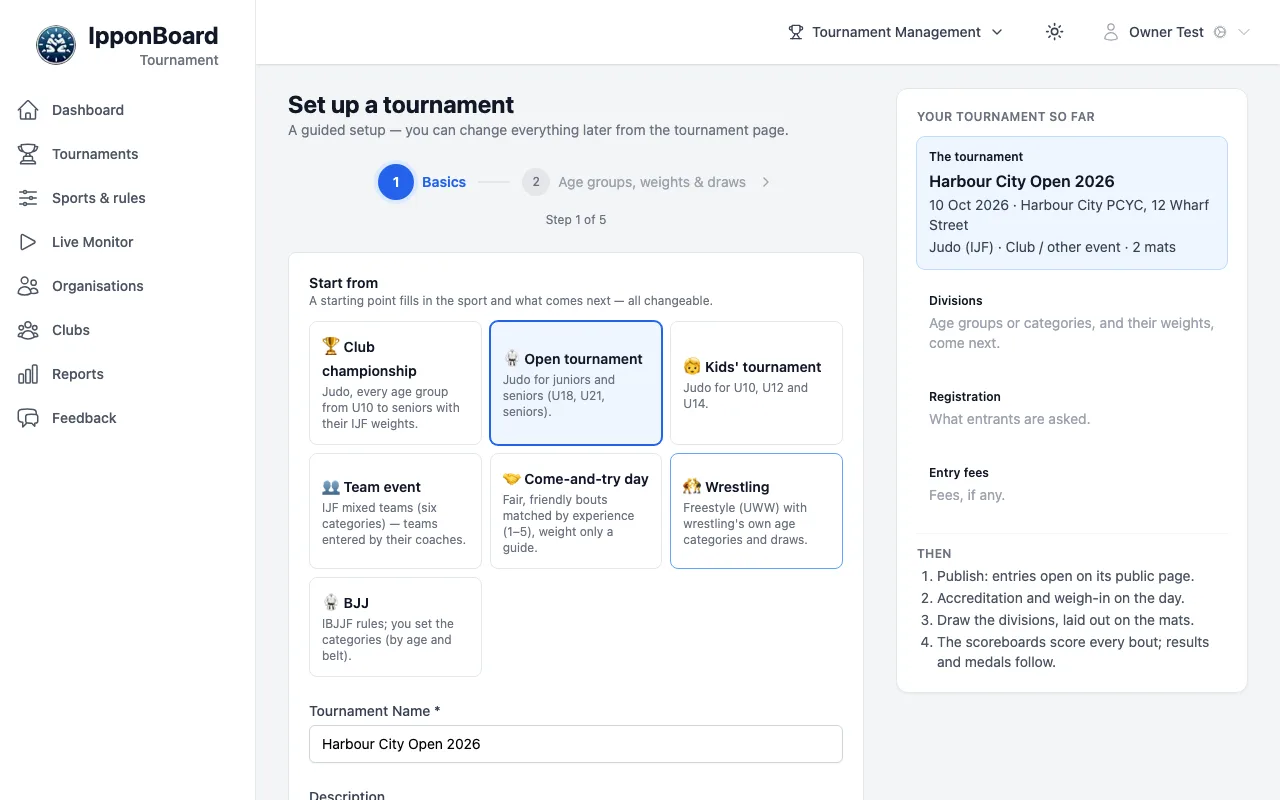
Task: Open Sports & rules in the sidebar
Action: (x=99, y=198)
